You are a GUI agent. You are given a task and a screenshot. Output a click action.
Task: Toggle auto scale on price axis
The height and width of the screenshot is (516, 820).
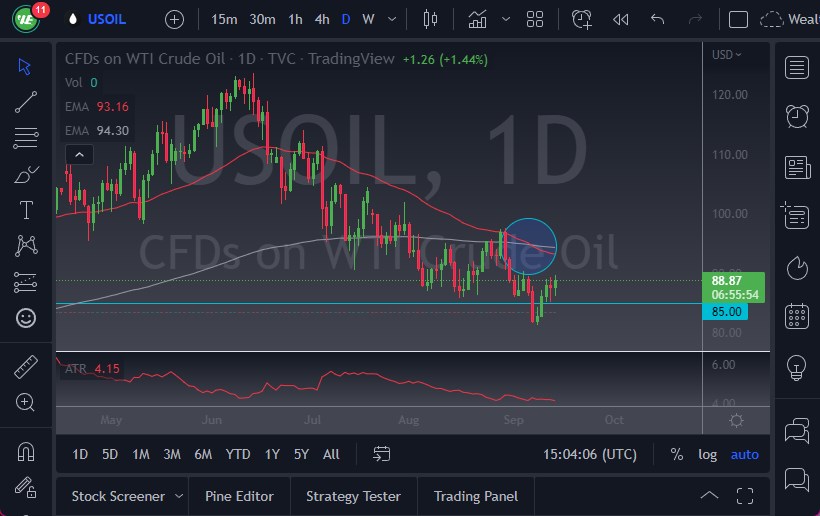[745, 454]
